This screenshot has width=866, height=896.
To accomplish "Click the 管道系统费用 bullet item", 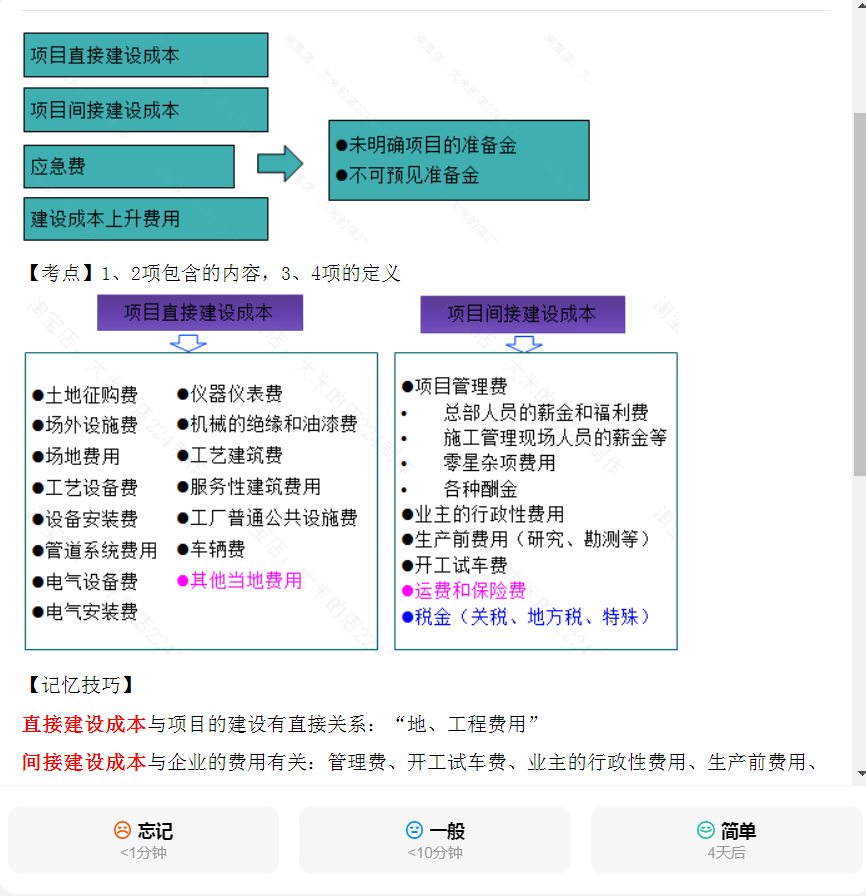I will 95,550.
